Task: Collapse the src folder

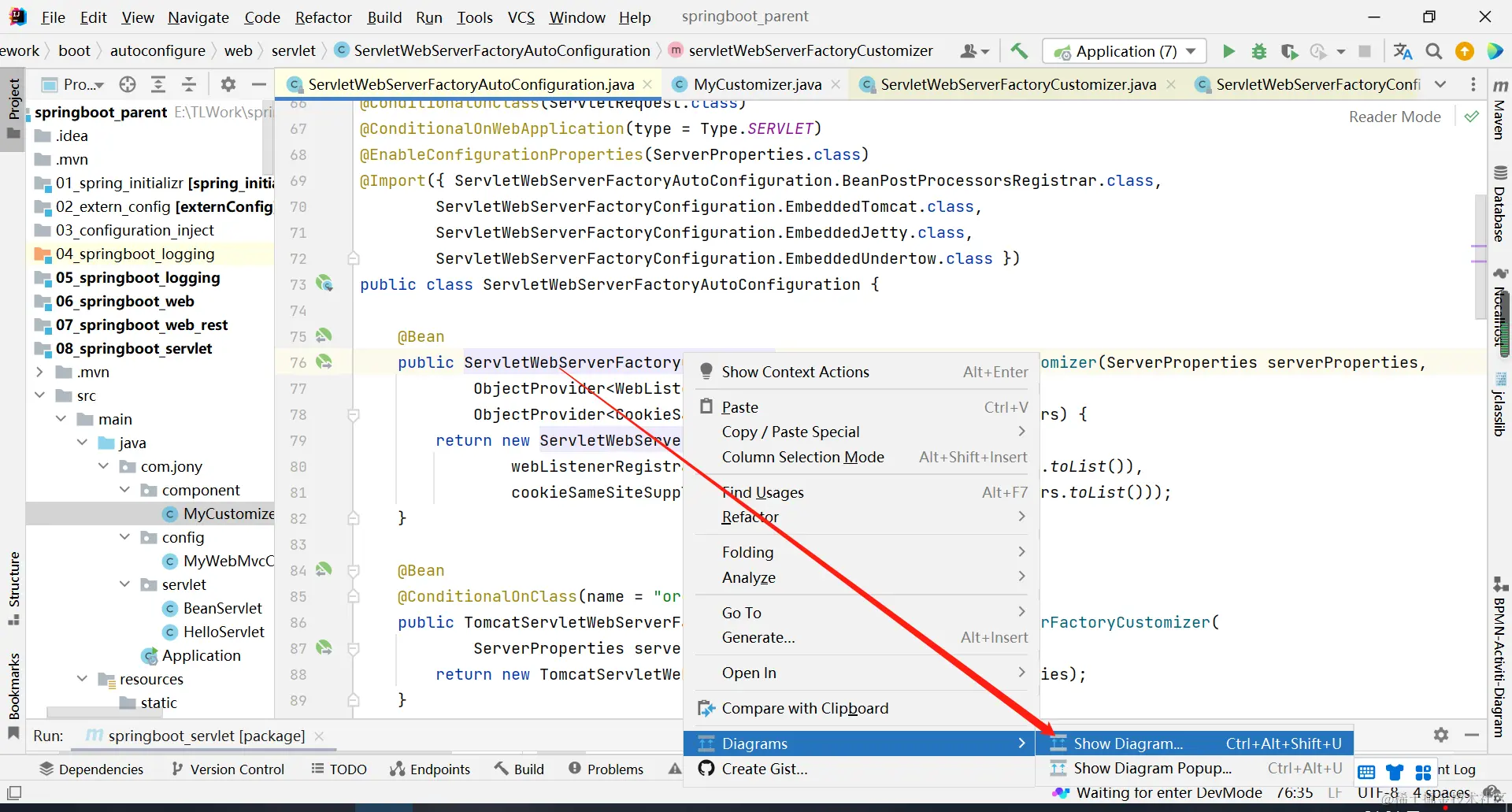Action: click(x=39, y=395)
